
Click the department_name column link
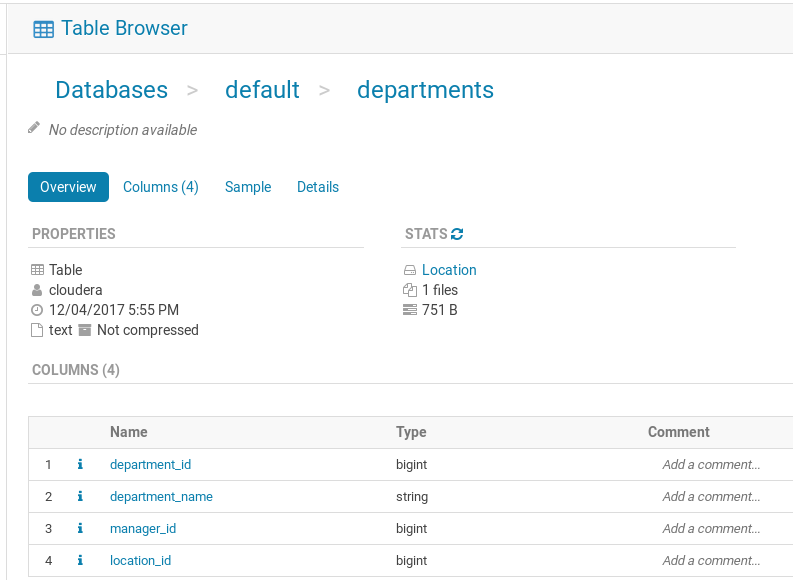[x=161, y=496]
